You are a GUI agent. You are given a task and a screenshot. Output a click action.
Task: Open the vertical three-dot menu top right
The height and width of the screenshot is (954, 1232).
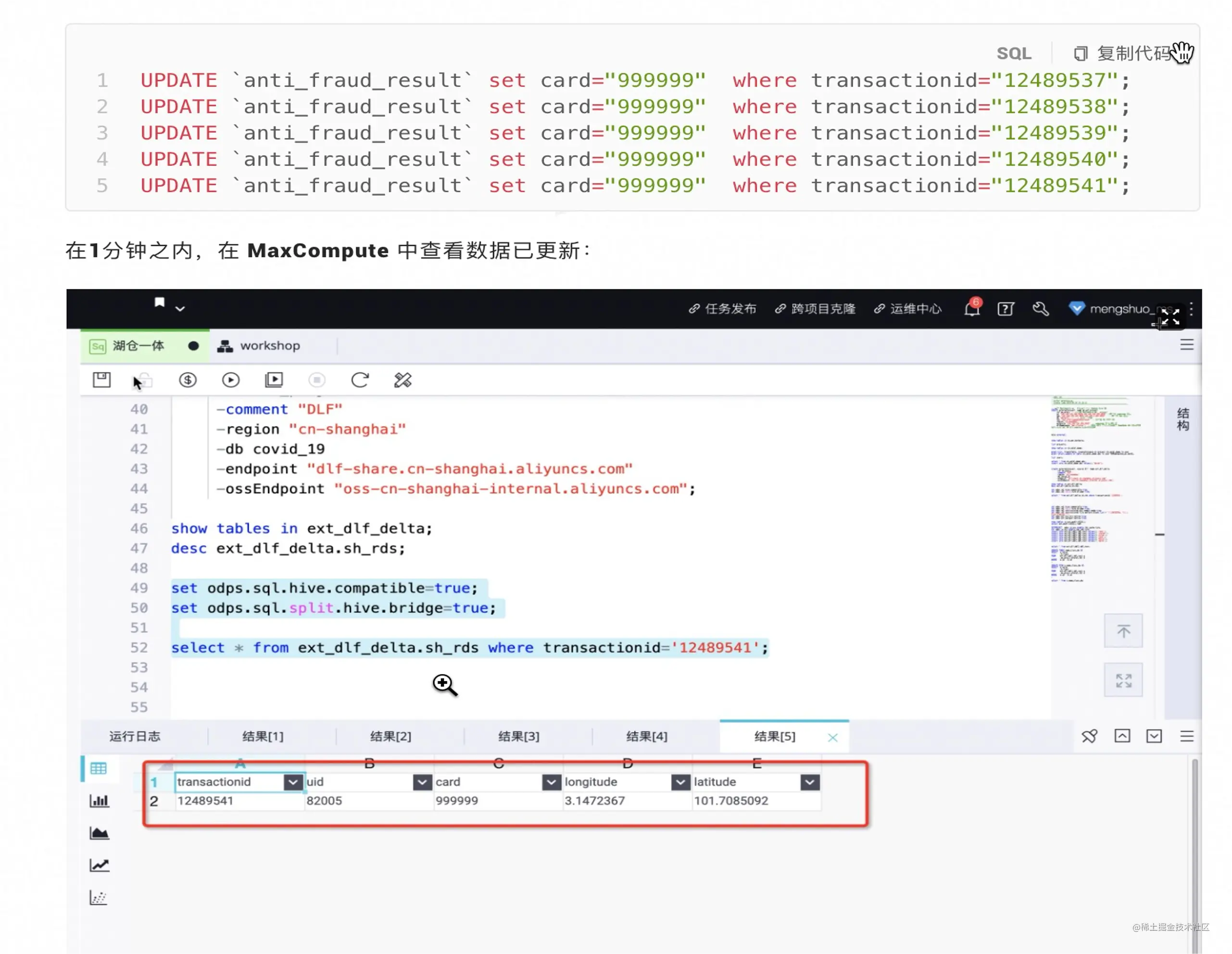click(x=1192, y=309)
